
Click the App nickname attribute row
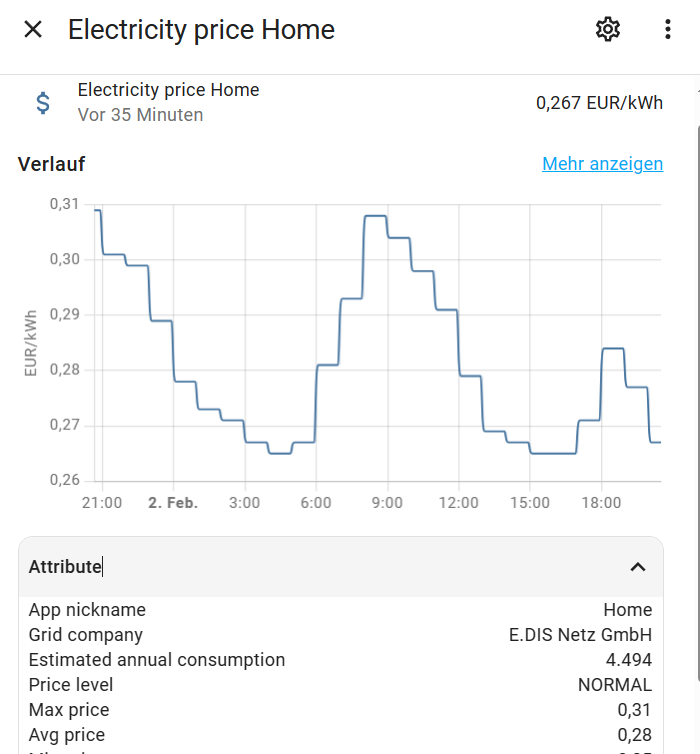pyautogui.click(x=340, y=610)
